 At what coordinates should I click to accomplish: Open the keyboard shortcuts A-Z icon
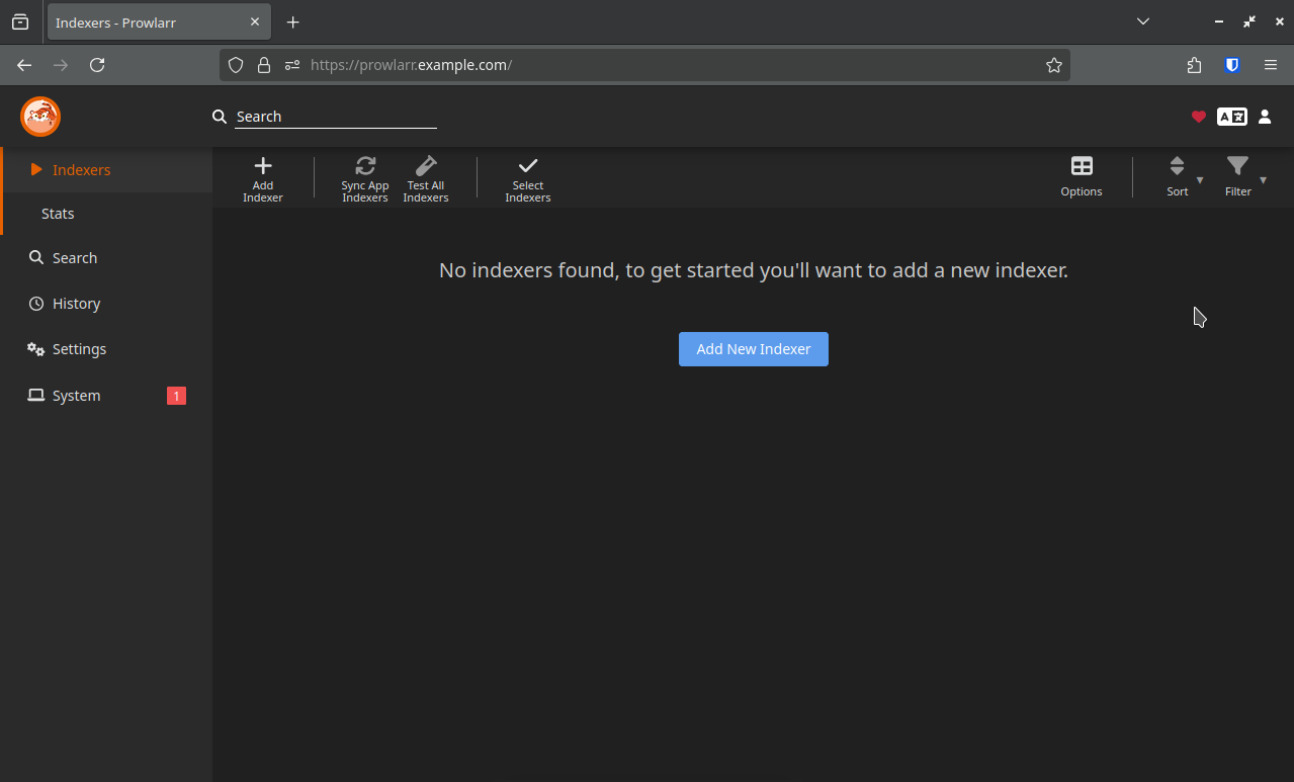pos(1232,117)
